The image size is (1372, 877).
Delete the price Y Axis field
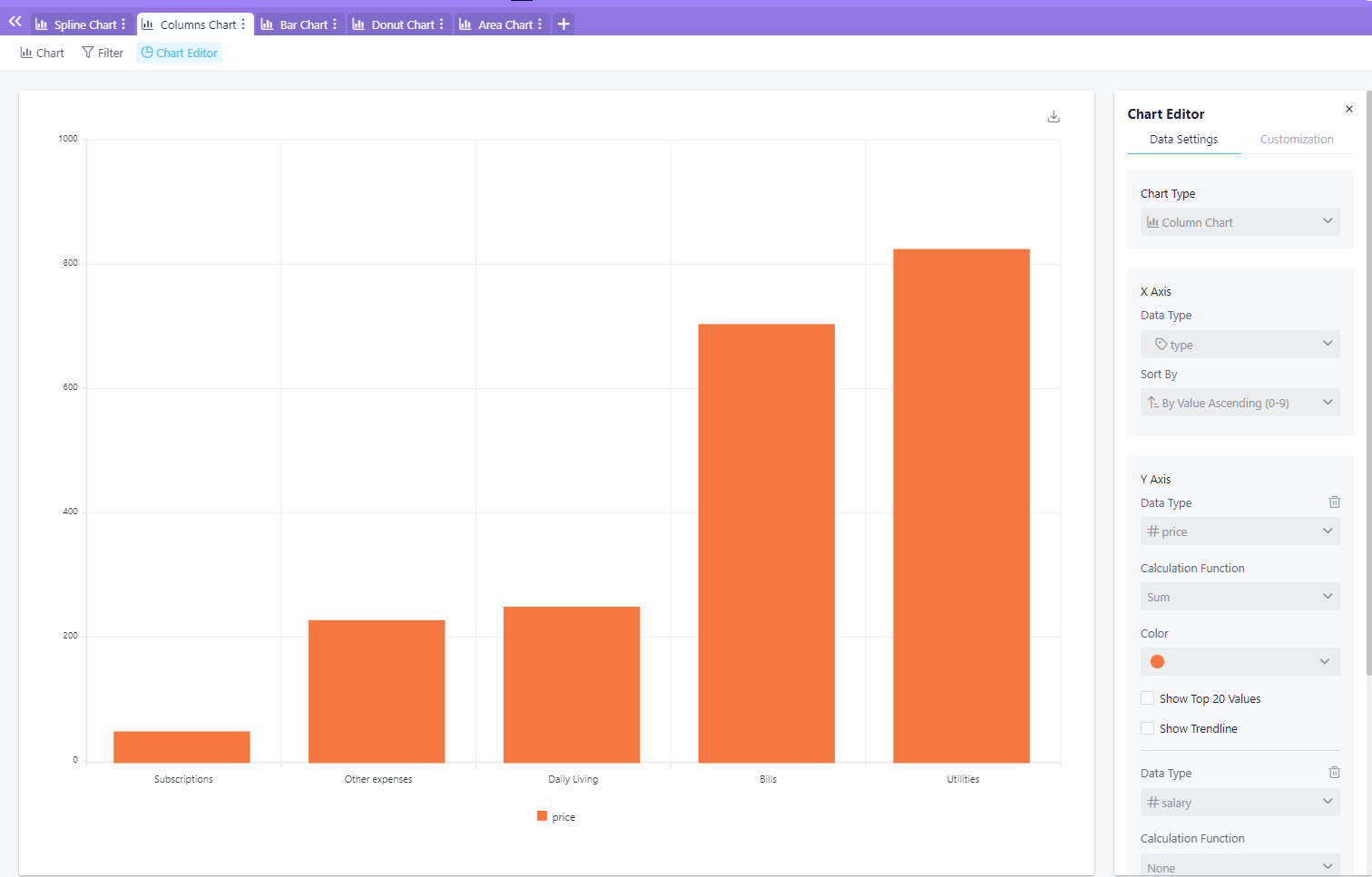[x=1334, y=502]
